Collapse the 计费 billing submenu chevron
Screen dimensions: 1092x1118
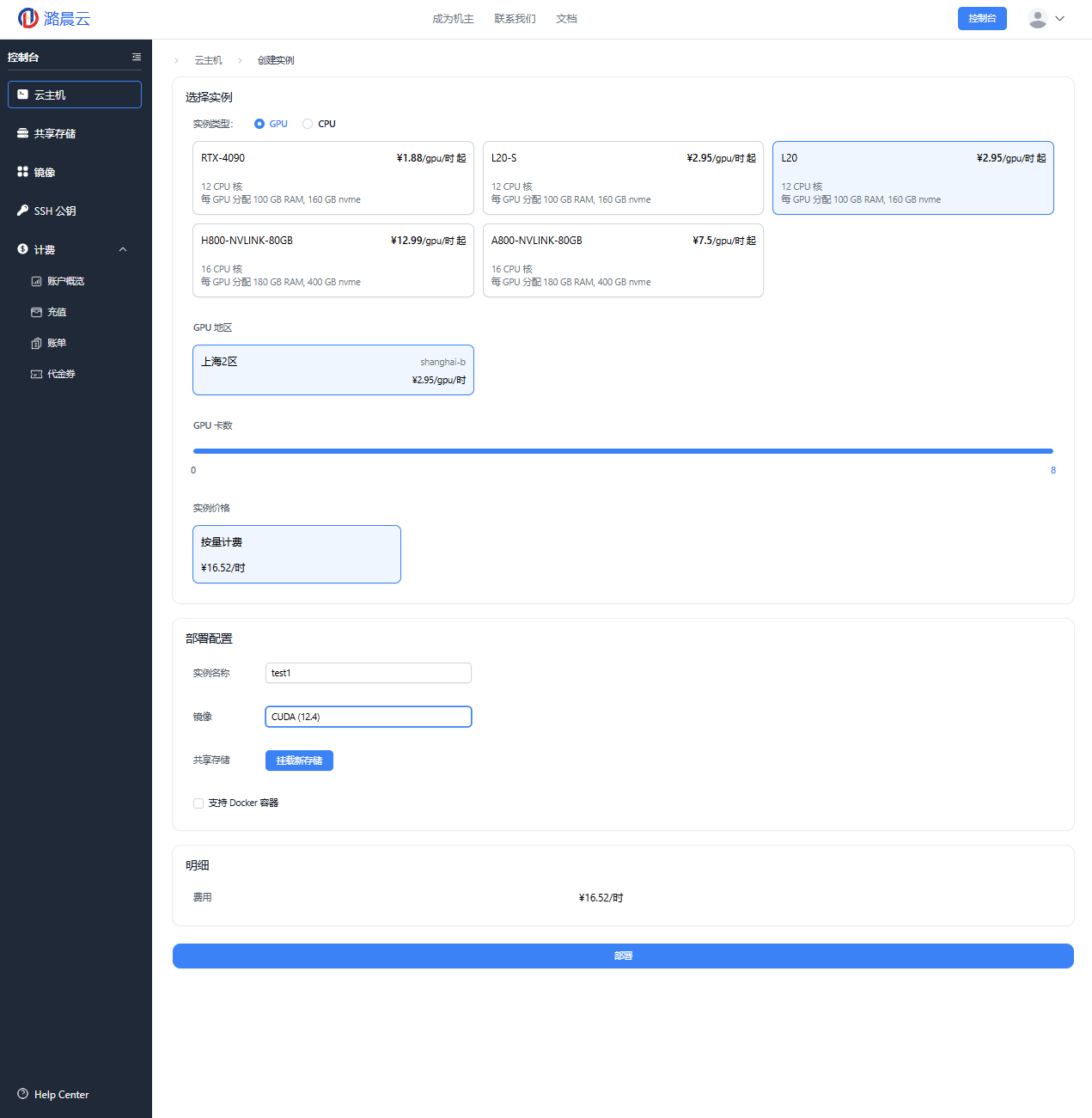click(123, 249)
